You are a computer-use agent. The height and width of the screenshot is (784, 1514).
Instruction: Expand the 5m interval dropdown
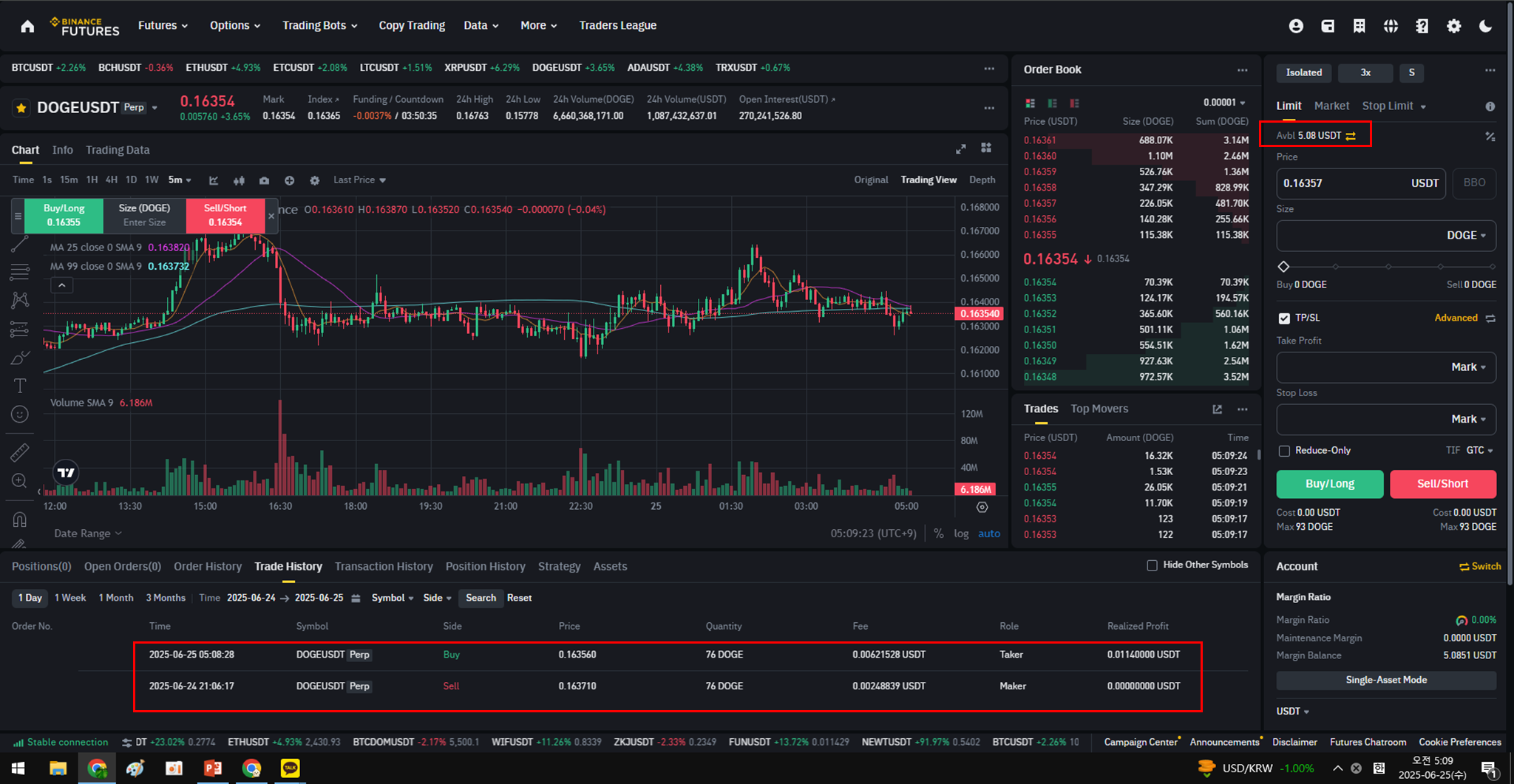click(x=180, y=180)
